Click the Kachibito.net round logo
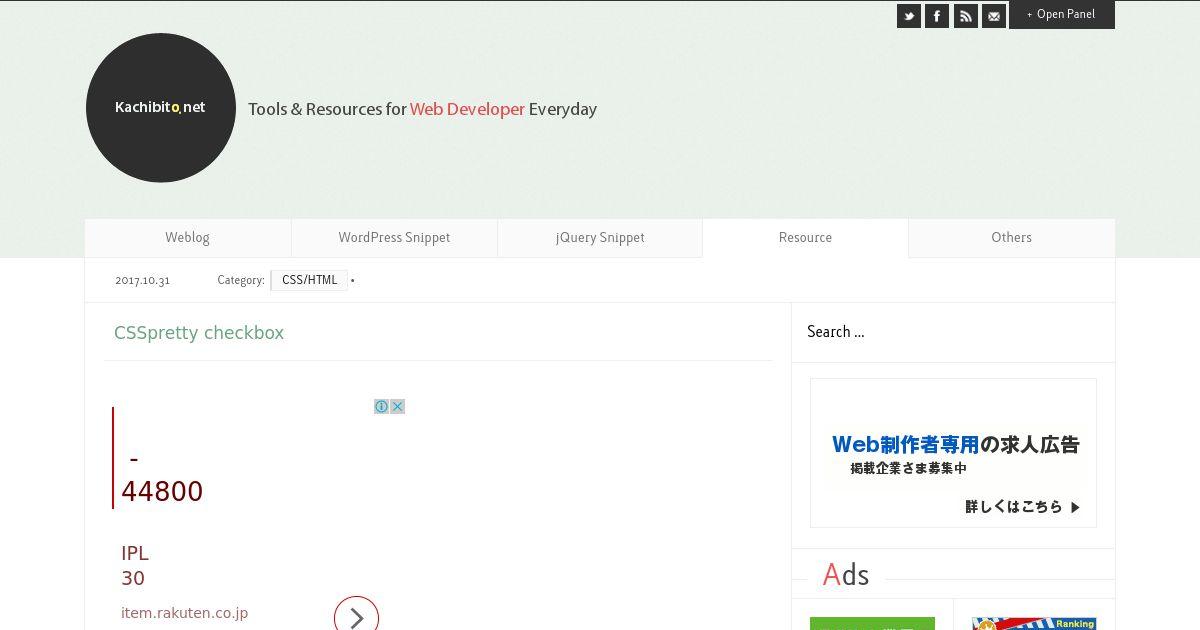The image size is (1200, 630). point(161,108)
